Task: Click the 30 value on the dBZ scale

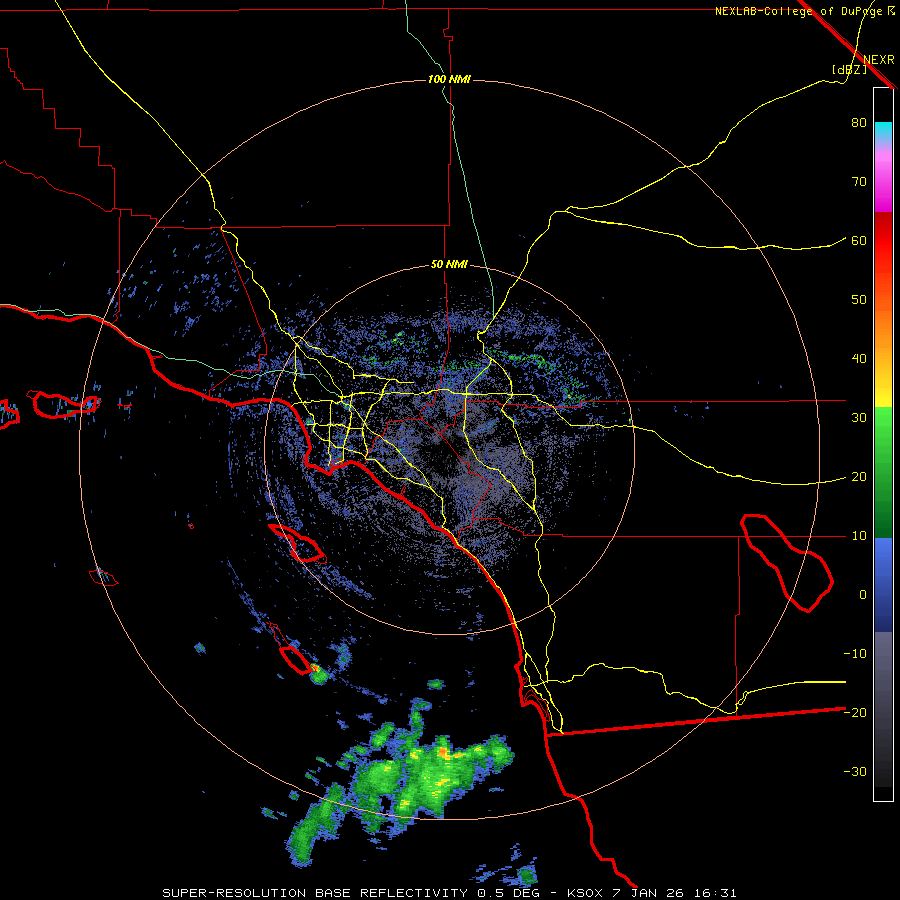Action: [x=859, y=418]
